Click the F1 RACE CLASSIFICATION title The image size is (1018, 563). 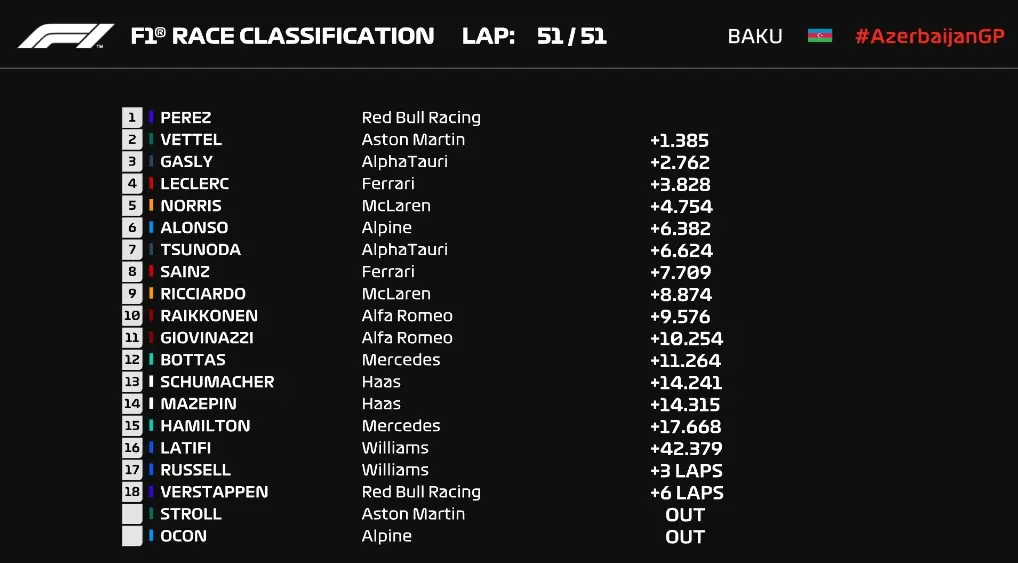coord(282,36)
